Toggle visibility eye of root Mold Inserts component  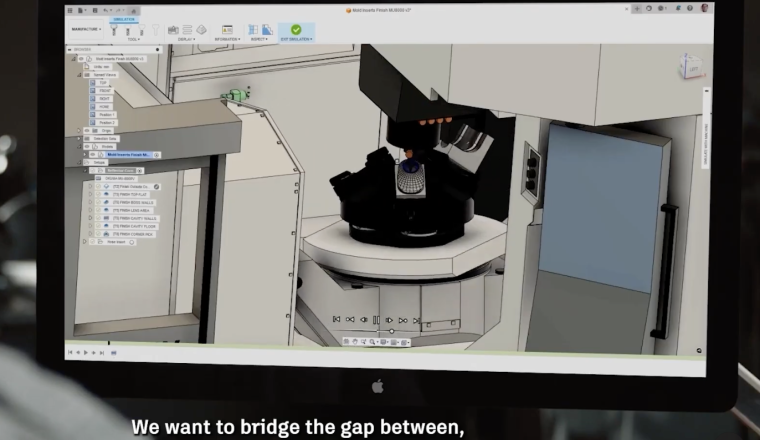point(81,59)
